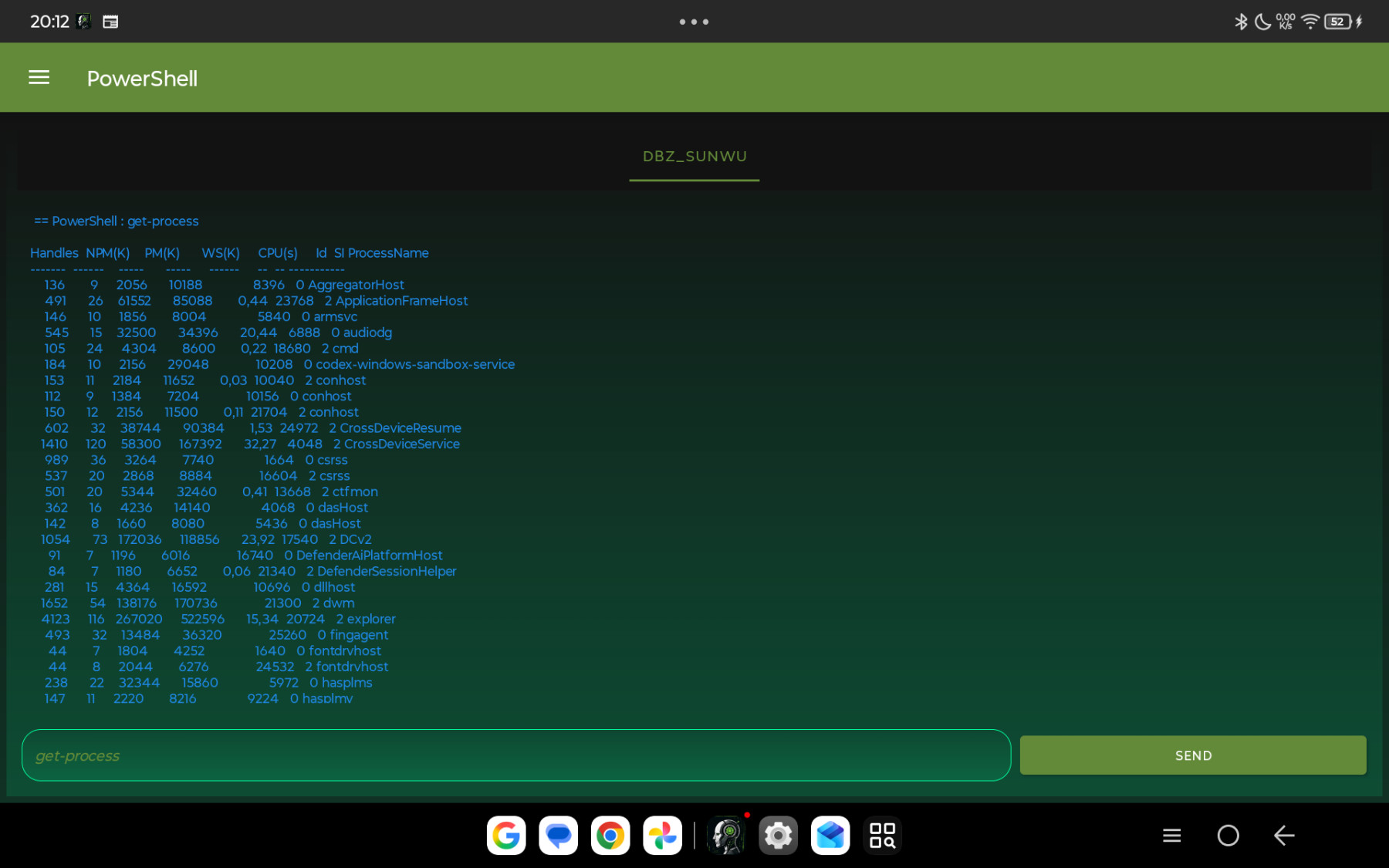1389x868 pixels.
Task: Open the blue mail app in dock
Action: [x=830, y=836]
